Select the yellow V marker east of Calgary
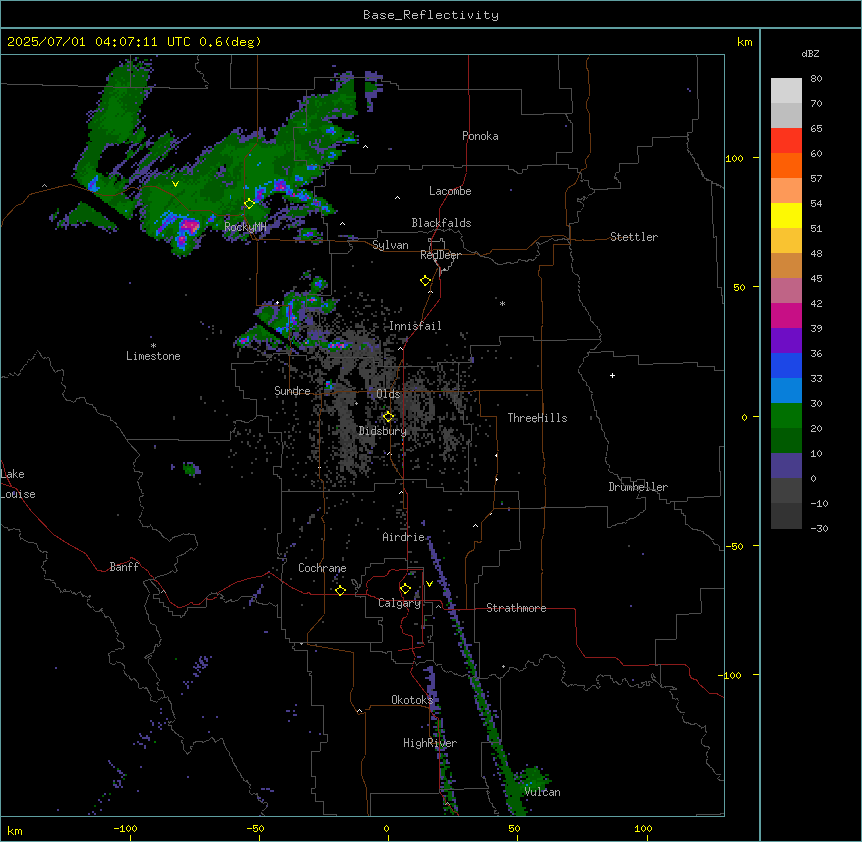This screenshot has height=842, width=862. 429,584
